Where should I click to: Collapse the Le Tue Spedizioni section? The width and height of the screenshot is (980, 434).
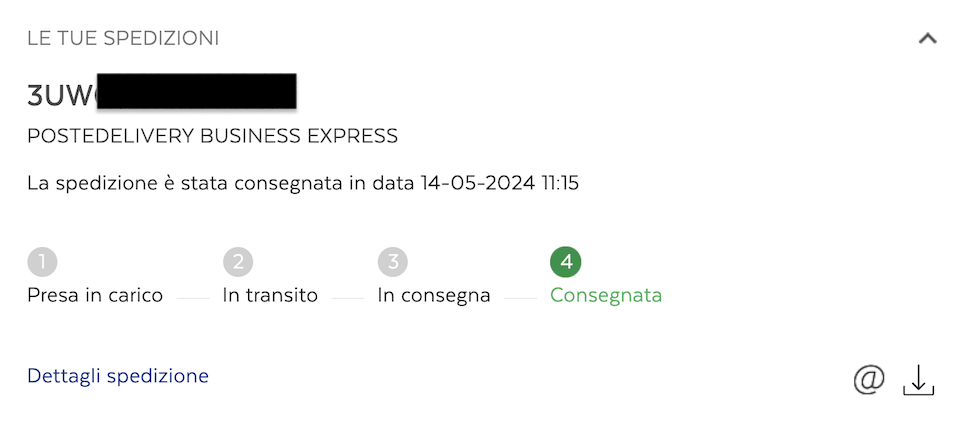point(927,39)
